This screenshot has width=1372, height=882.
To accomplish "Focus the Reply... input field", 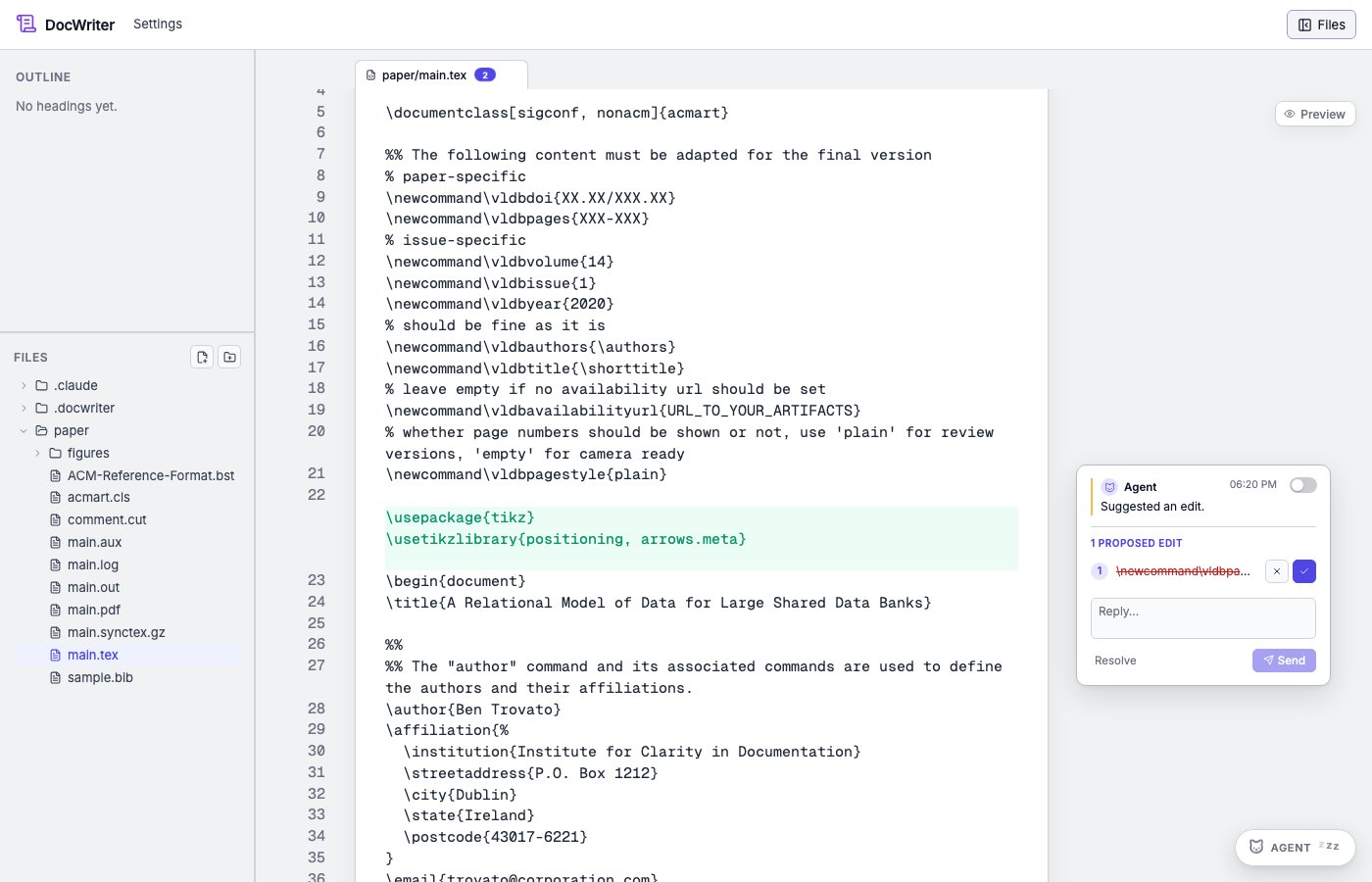I will (1203, 618).
